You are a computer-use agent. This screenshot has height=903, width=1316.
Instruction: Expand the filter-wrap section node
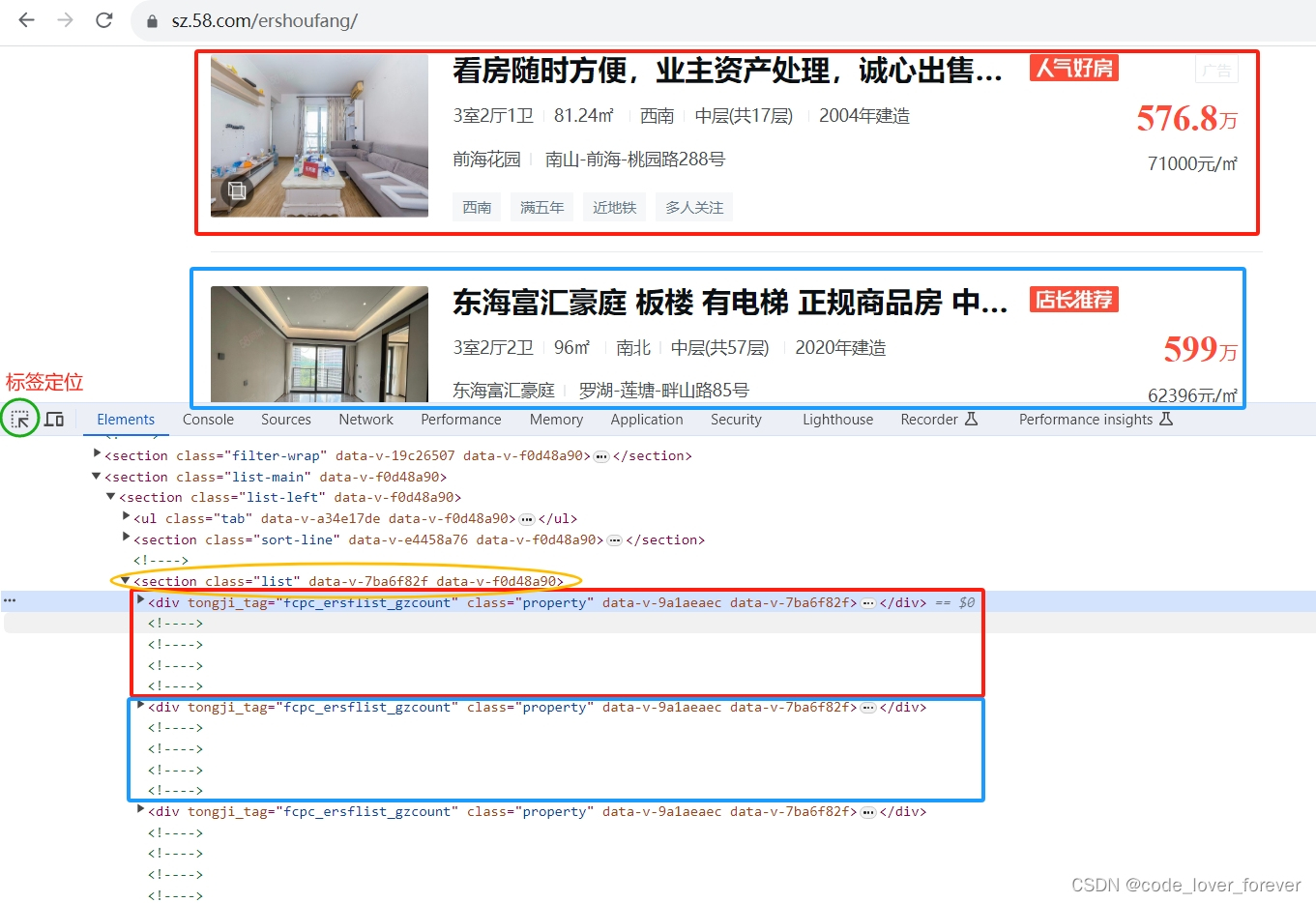click(97, 453)
